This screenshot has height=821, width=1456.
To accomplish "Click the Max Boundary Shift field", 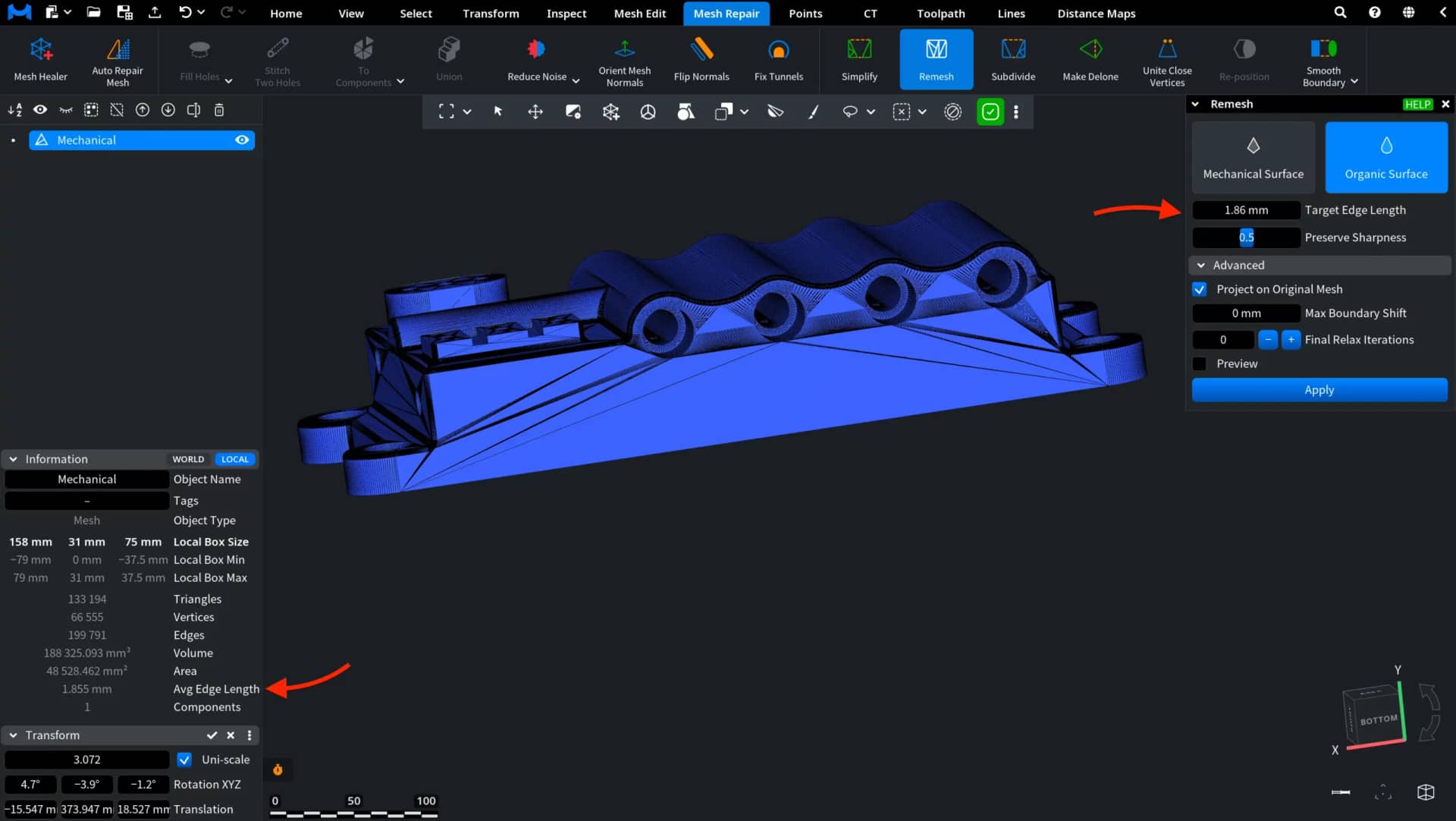I will (x=1246, y=313).
